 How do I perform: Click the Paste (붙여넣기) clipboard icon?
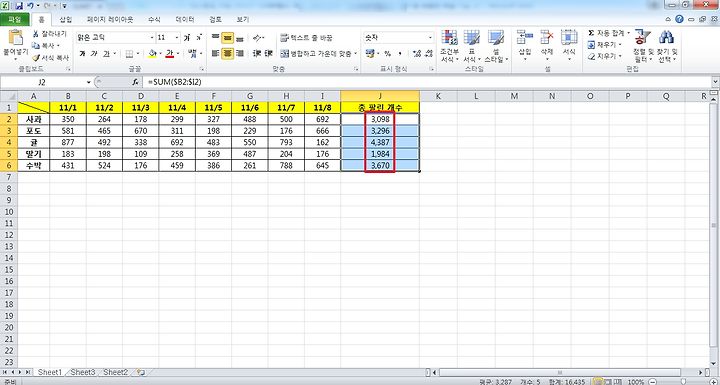coord(15,38)
